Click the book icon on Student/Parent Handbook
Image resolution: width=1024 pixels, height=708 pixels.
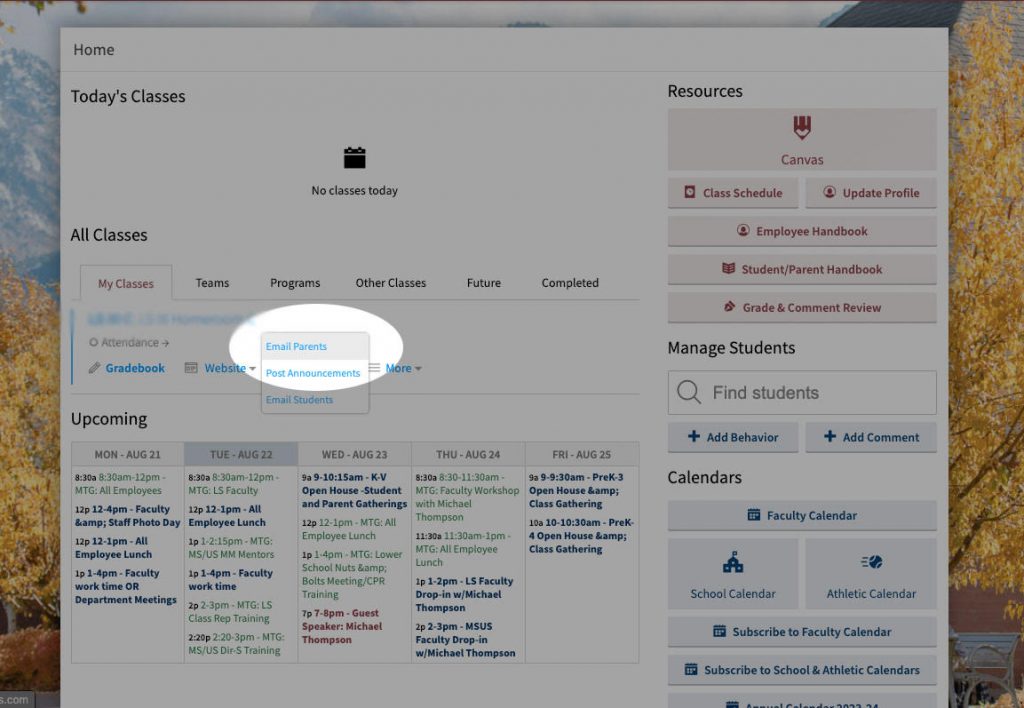point(729,269)
